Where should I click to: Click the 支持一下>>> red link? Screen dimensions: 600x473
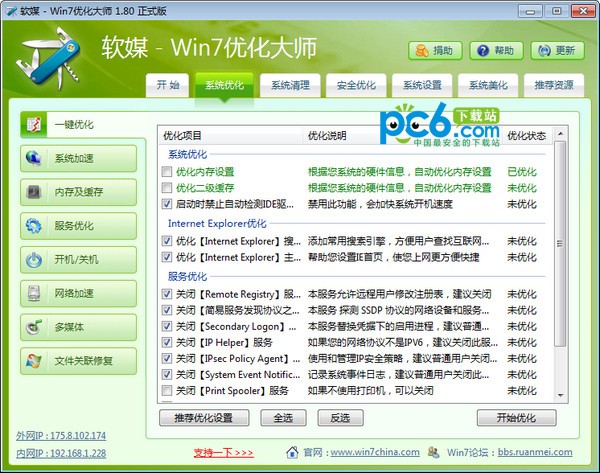point(223,453)
